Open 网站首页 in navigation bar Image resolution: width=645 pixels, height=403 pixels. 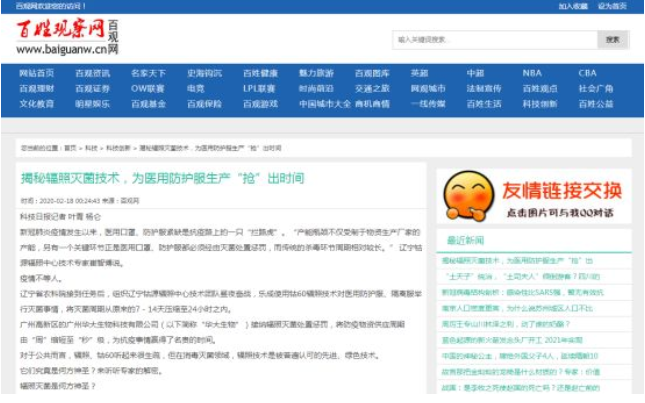[37, 73]
